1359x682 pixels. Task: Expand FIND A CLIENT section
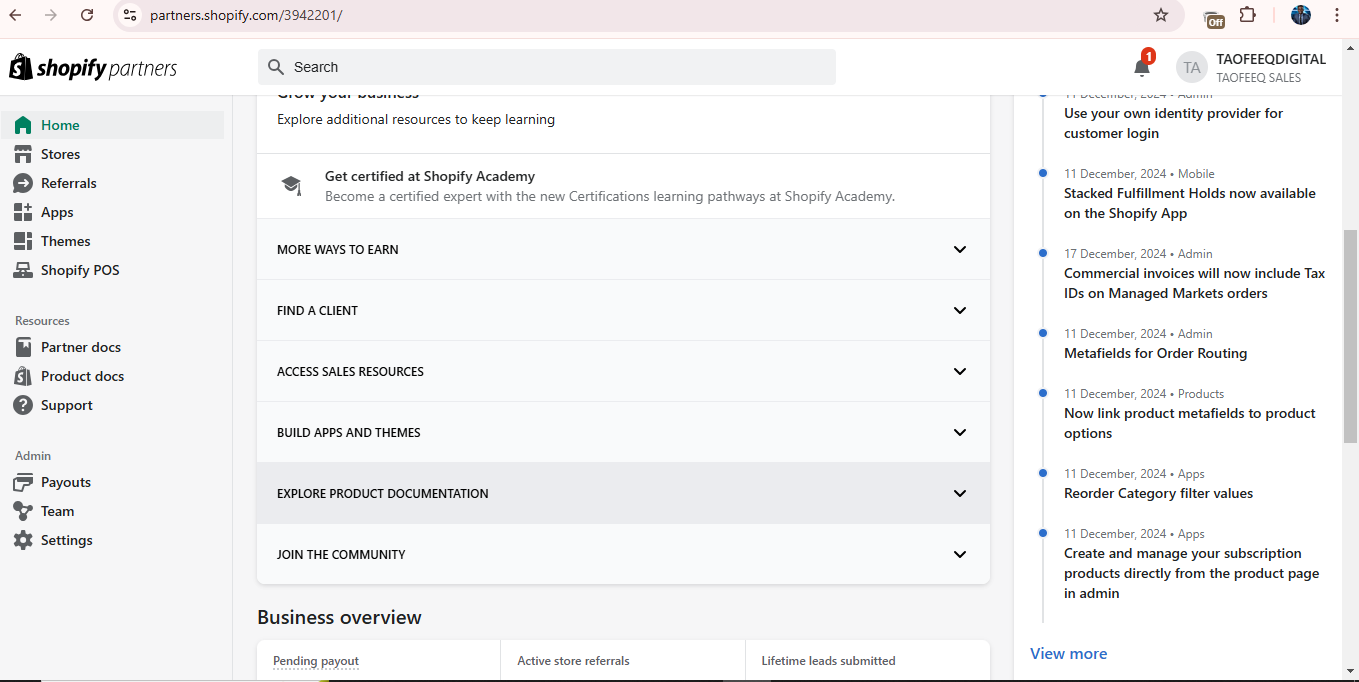pyautogui.click(x=623, y=310)
